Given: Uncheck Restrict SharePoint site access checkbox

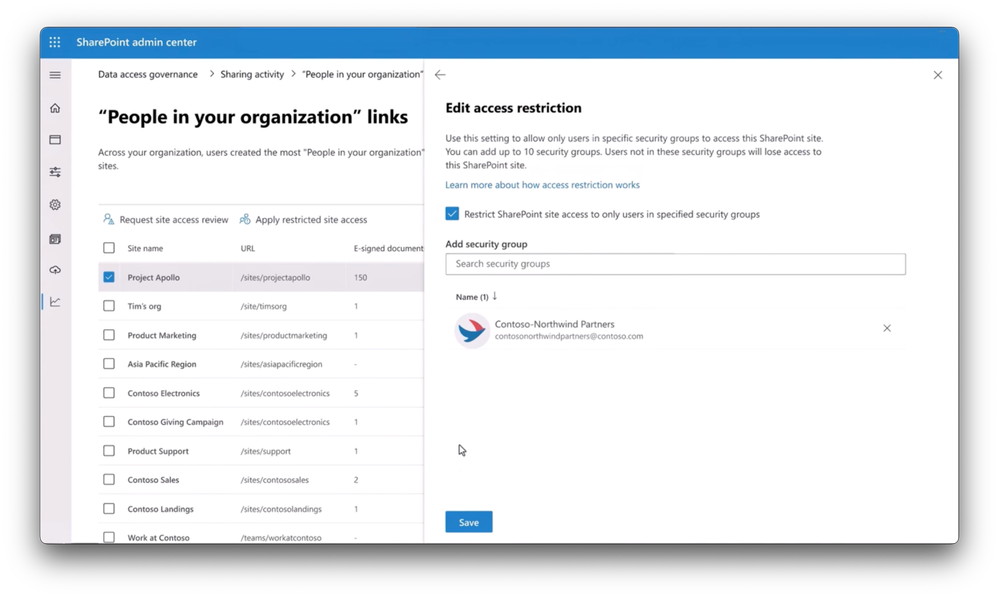Looking at the screenshot, I should (x=452, y=214).
